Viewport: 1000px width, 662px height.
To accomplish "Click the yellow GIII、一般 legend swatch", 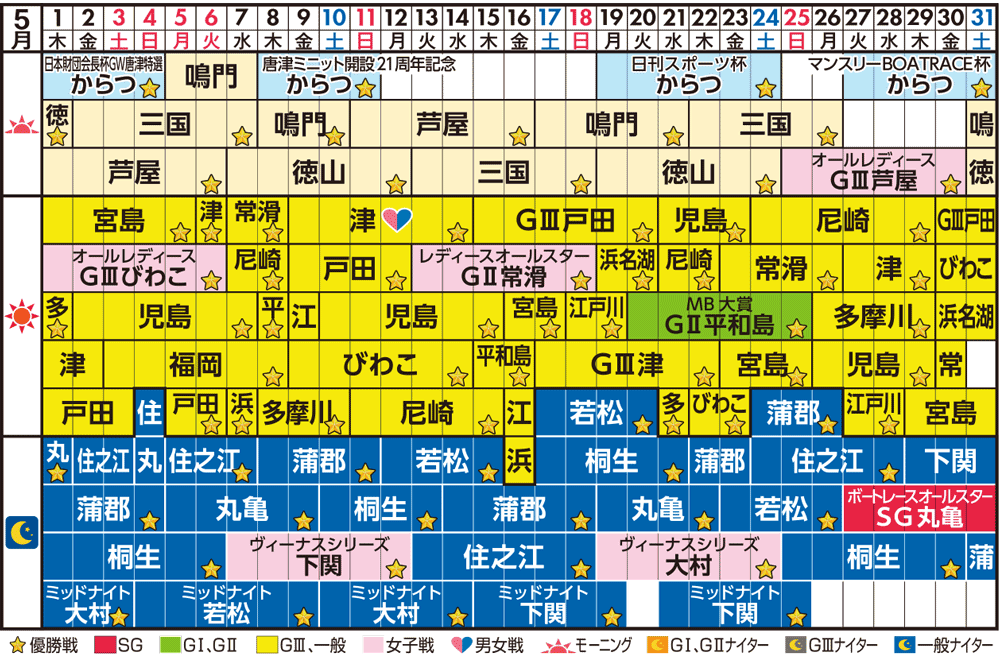I will [x=267, y=645].
